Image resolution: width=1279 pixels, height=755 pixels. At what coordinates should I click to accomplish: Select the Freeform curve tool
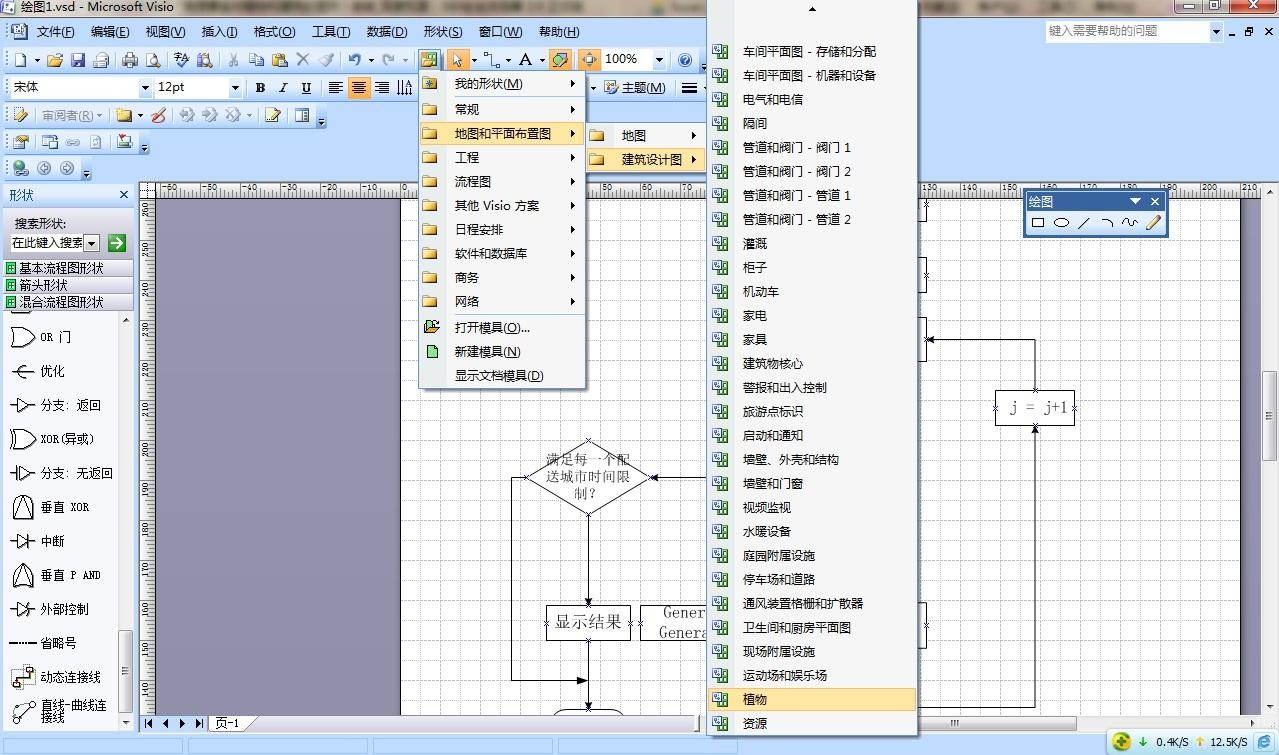coord(1131,222)
